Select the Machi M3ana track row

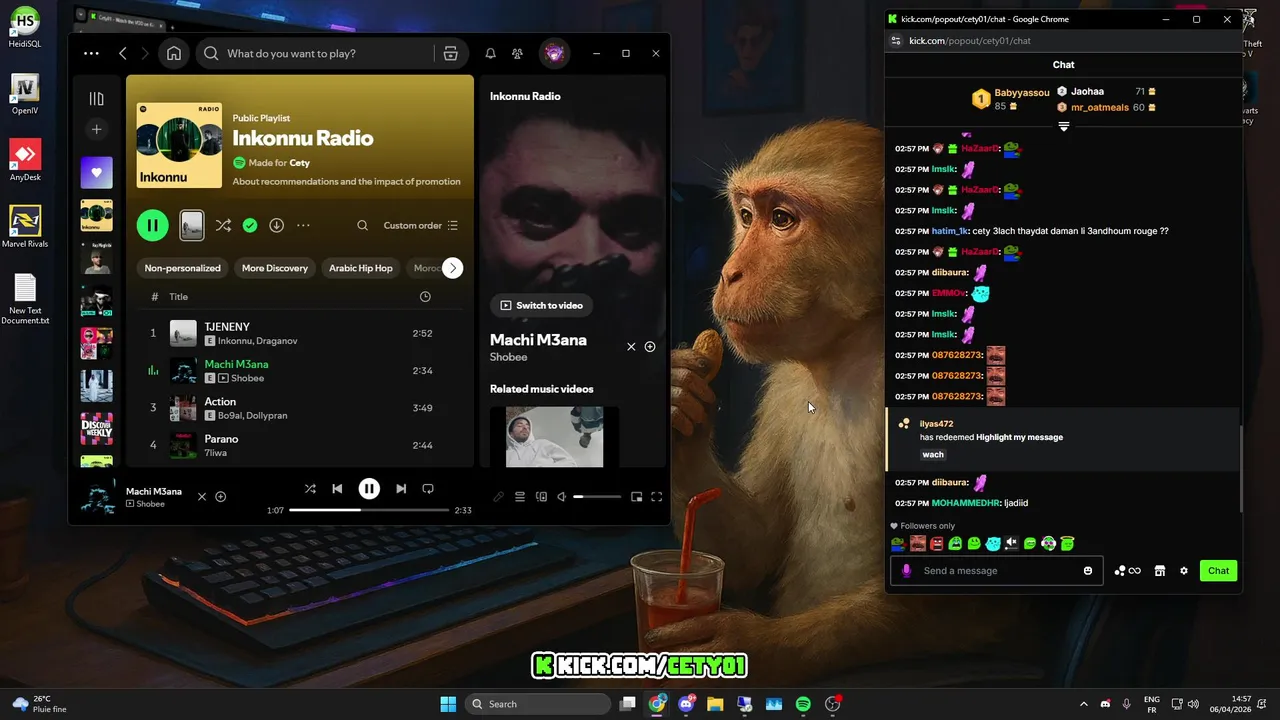click(300, 371)
